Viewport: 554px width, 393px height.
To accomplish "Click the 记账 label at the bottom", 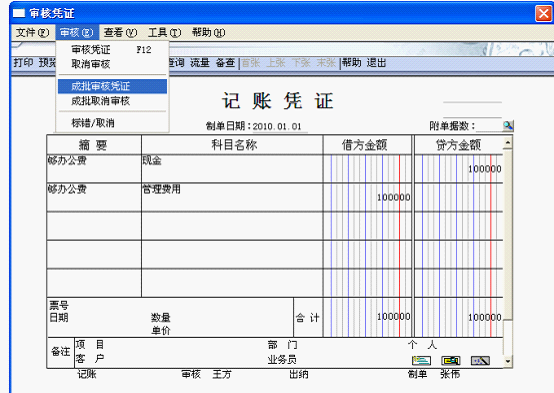I will [87, 374].
